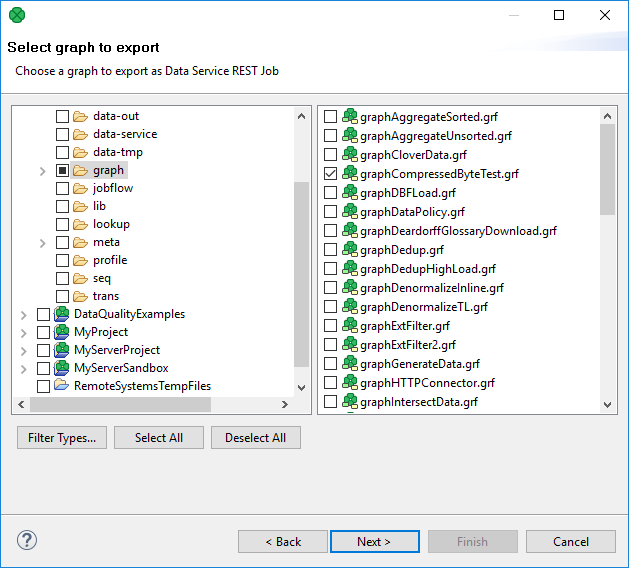Tick the checkbox for the lookup folder

[x=62, y=224]
